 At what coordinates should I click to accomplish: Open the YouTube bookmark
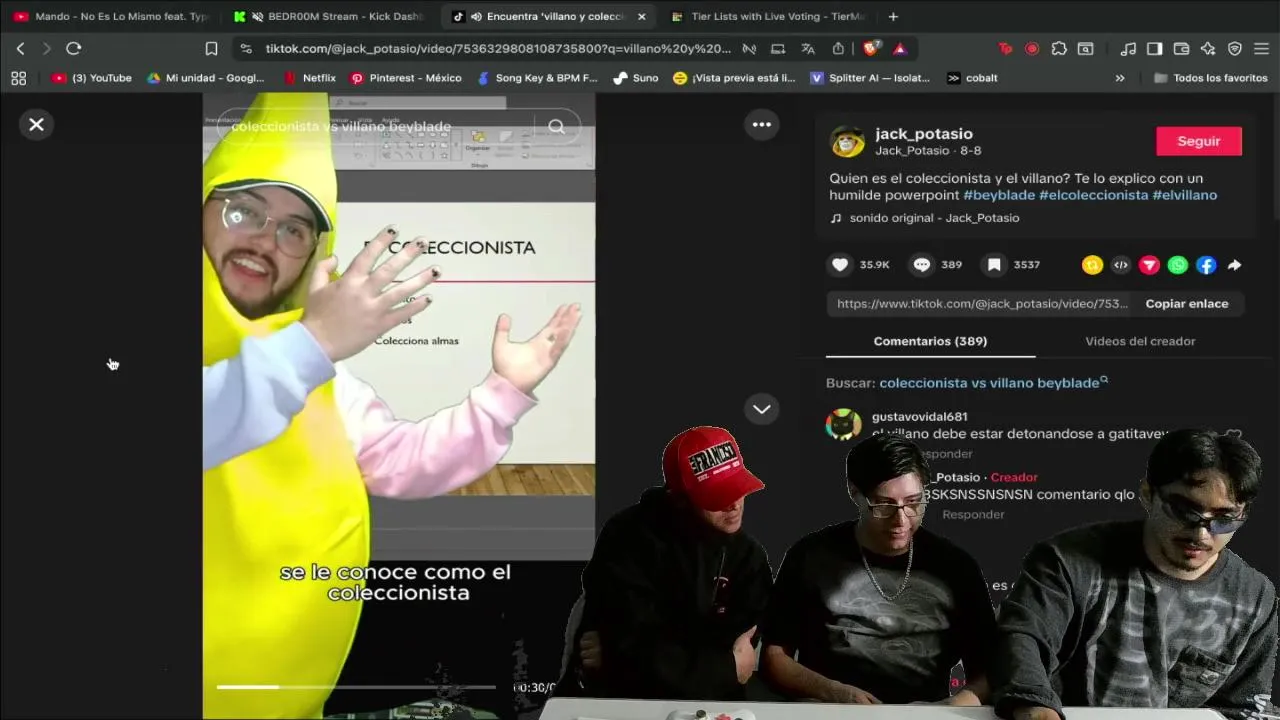[x=92, y=78]
